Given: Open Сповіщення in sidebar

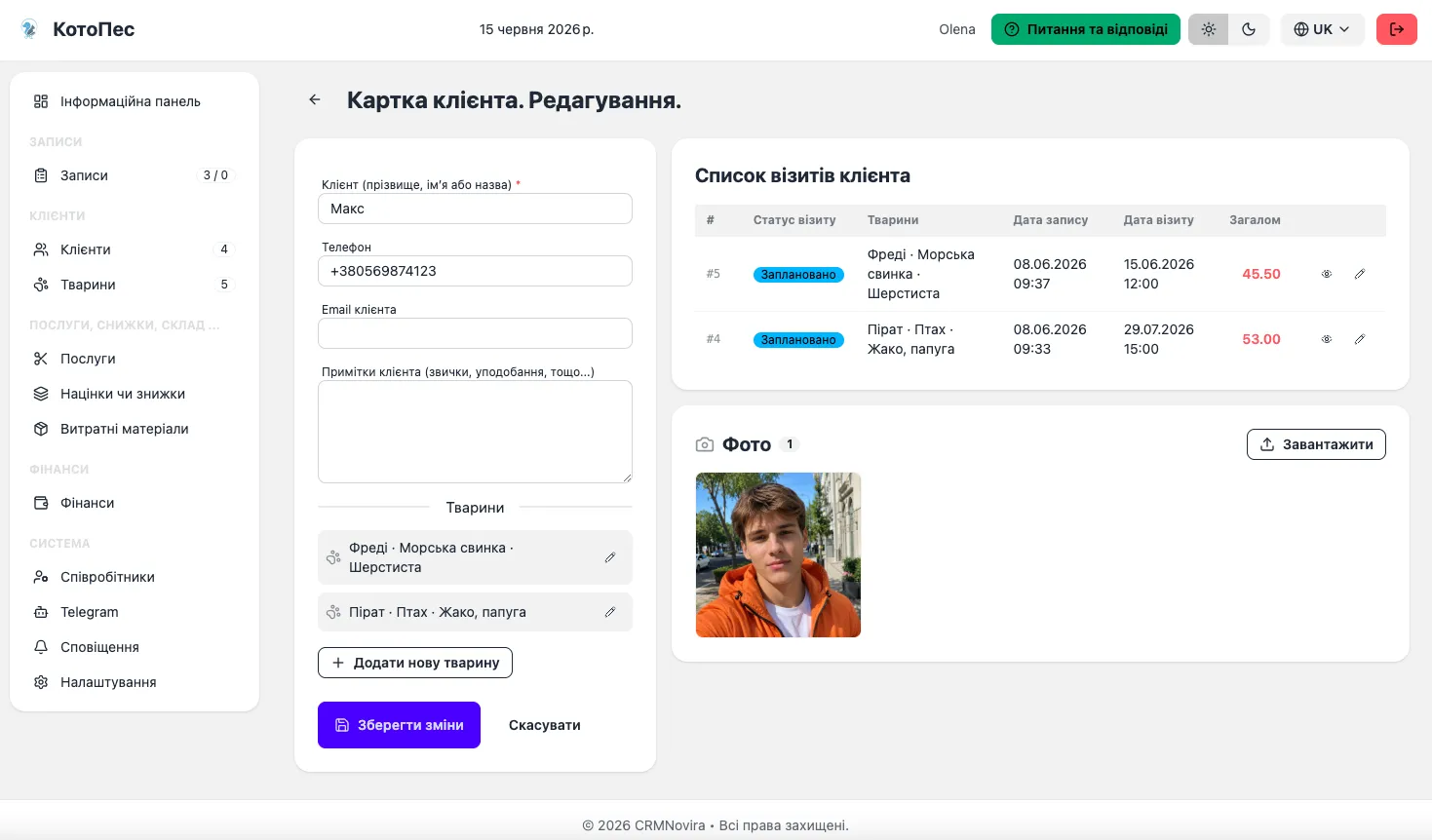Looking at the screenshot, I should pyautogui.click(x=135, y=647).
